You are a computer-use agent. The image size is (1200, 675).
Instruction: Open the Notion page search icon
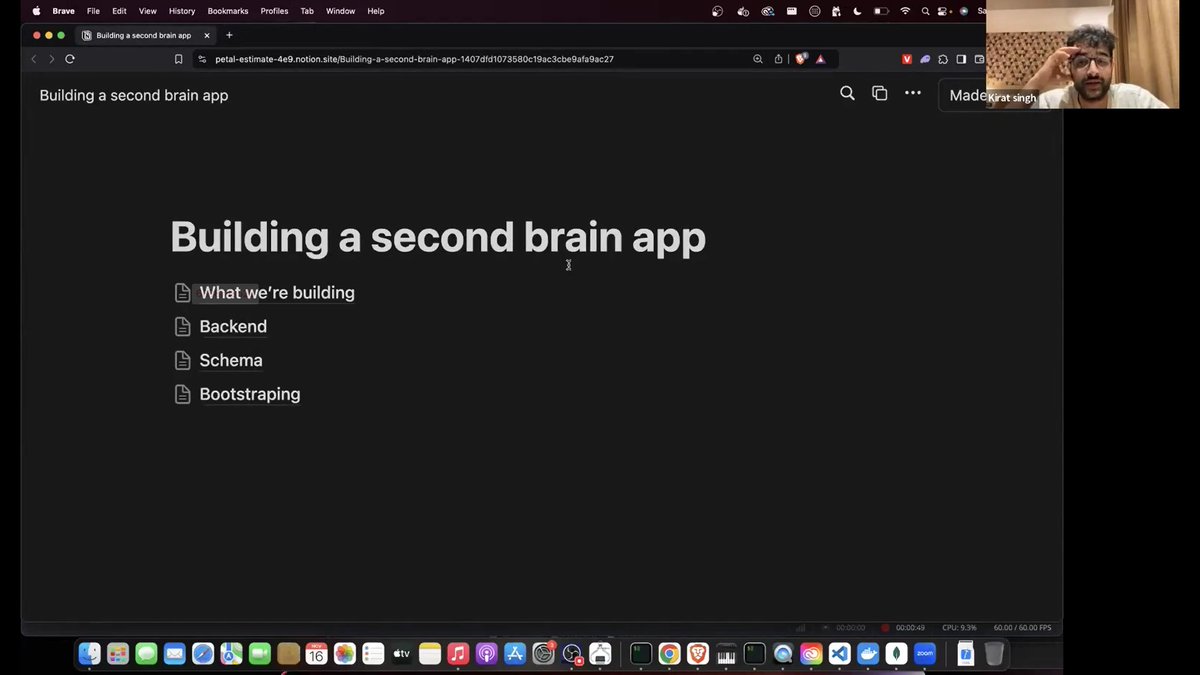tap(847, 93)
